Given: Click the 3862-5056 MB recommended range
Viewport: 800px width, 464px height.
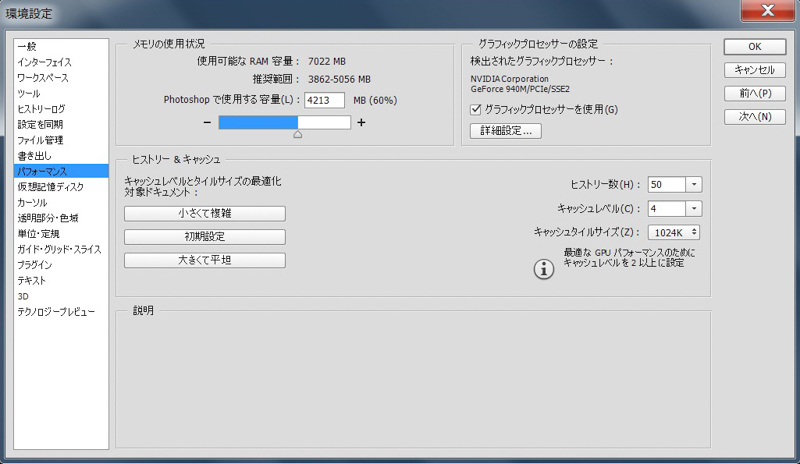Looking at the screenshot, I should click(339, 79).
